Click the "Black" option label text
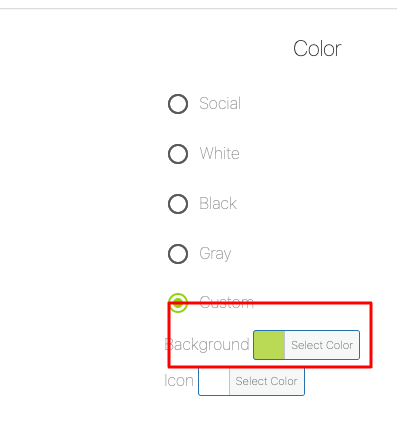 coord(218,203)
